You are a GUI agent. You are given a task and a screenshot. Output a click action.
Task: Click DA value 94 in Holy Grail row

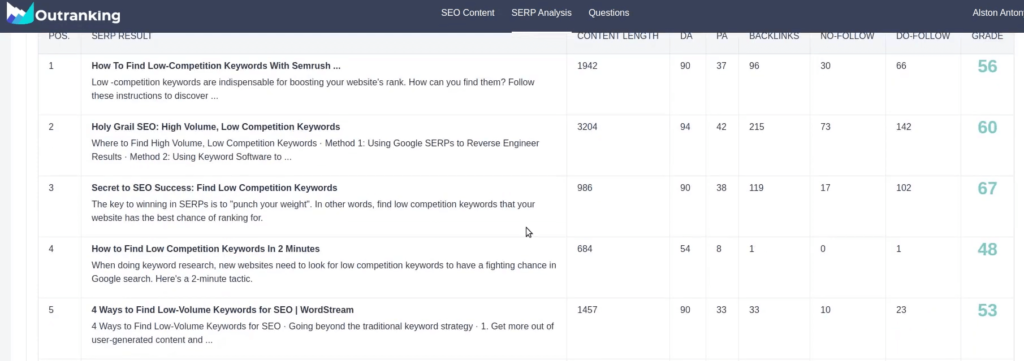click(x=685, y=127)
